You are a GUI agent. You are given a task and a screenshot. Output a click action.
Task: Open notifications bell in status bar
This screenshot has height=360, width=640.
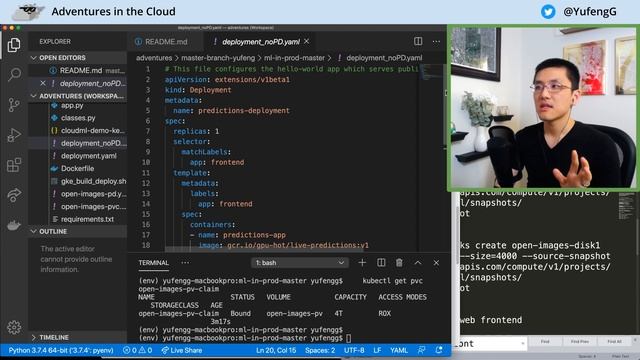(x=439, y=350)
